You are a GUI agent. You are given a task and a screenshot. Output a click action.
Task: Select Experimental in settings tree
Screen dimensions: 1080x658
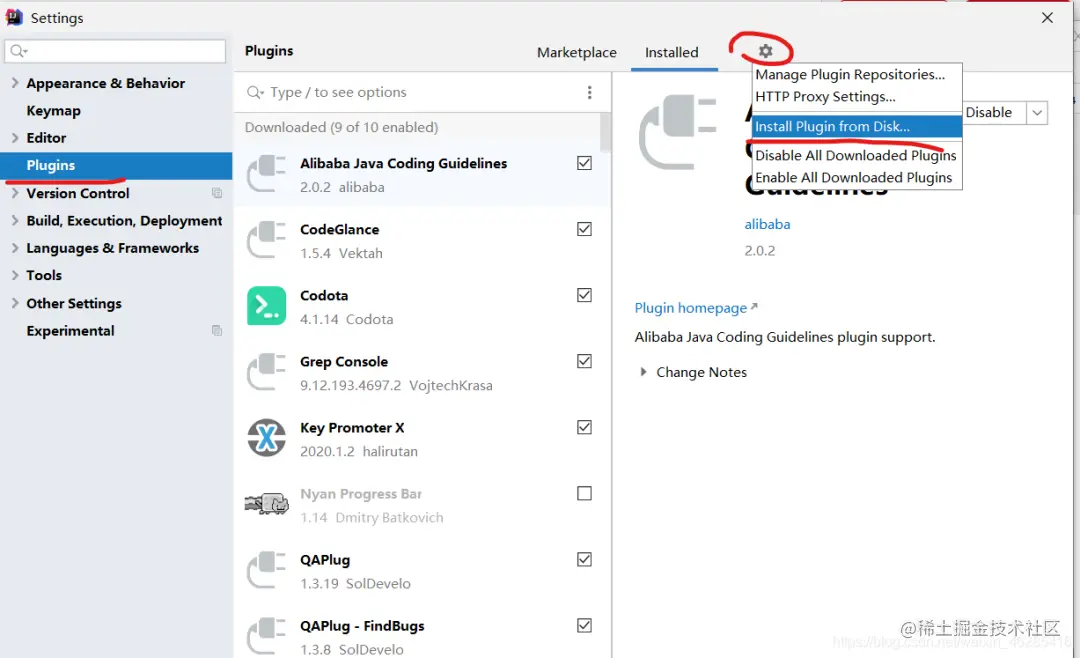point(70,331)
